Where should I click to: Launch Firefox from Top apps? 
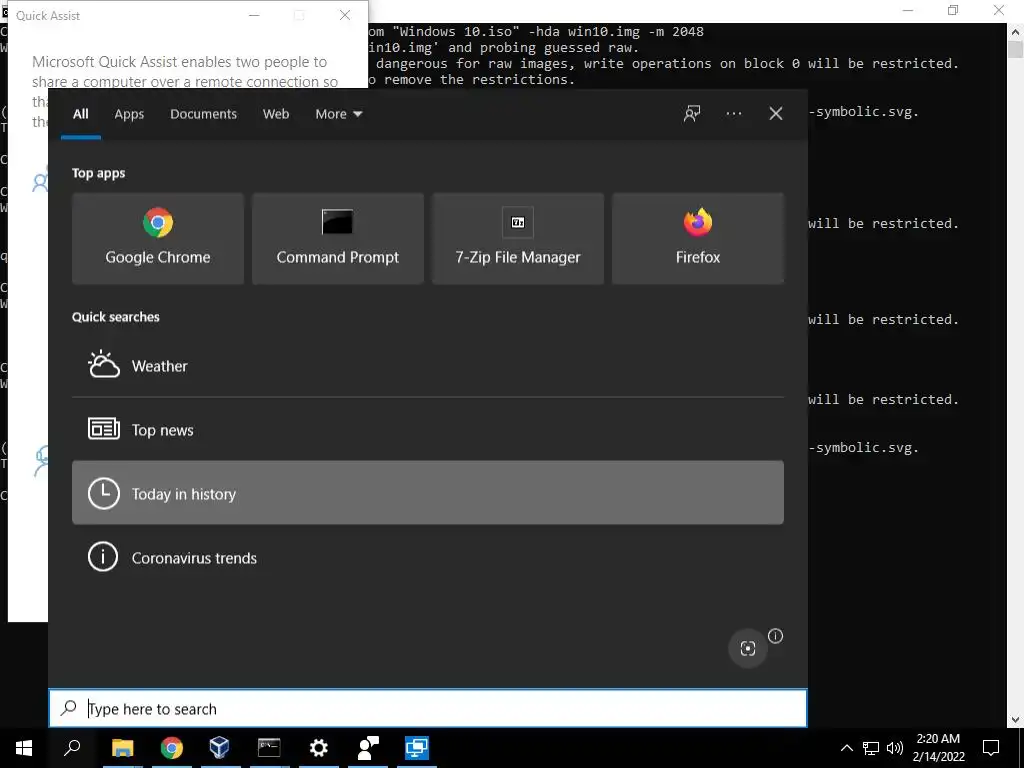[x=697, y=238]
